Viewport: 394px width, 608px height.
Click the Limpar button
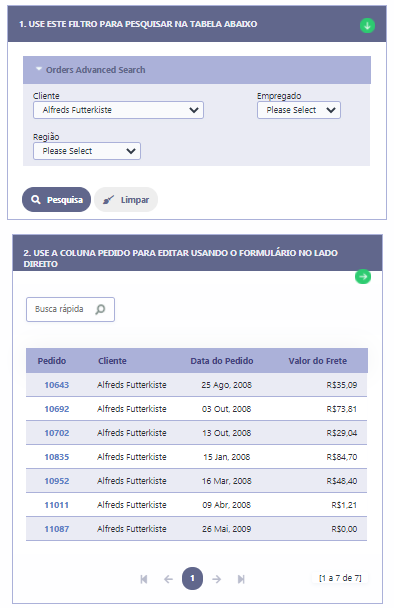126,200
